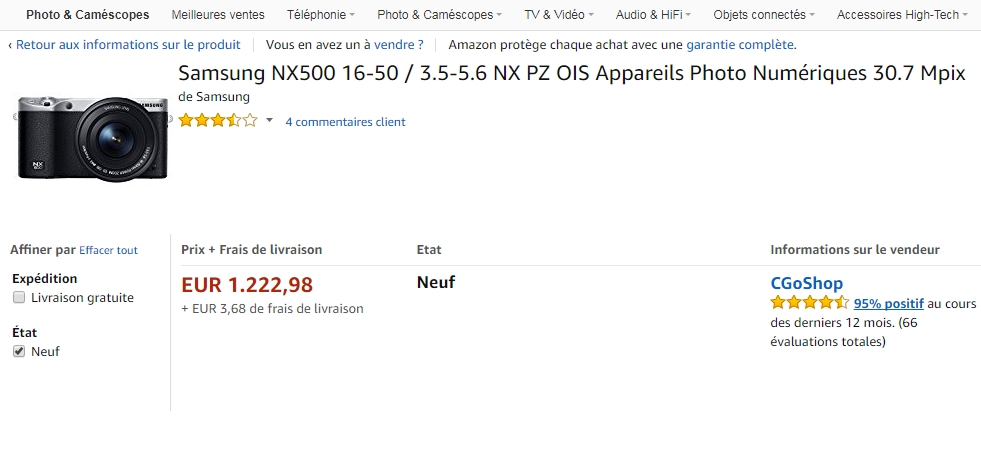
Task: Clear filters with Effacer tout
Action: click(108, 250)
